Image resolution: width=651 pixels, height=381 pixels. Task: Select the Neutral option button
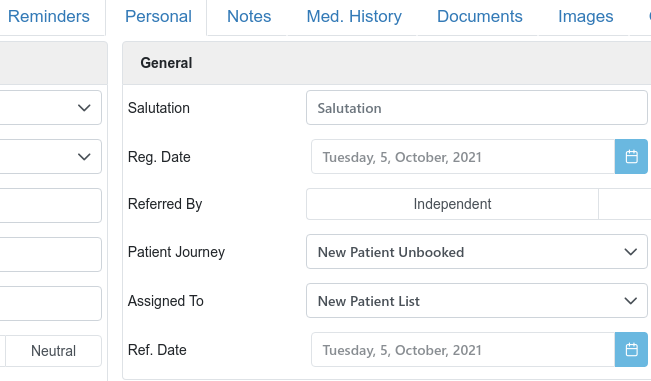point(54,351)
